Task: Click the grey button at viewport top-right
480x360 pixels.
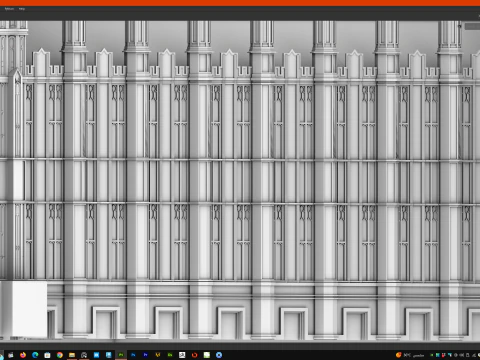Action: click(x=472, y=26)
